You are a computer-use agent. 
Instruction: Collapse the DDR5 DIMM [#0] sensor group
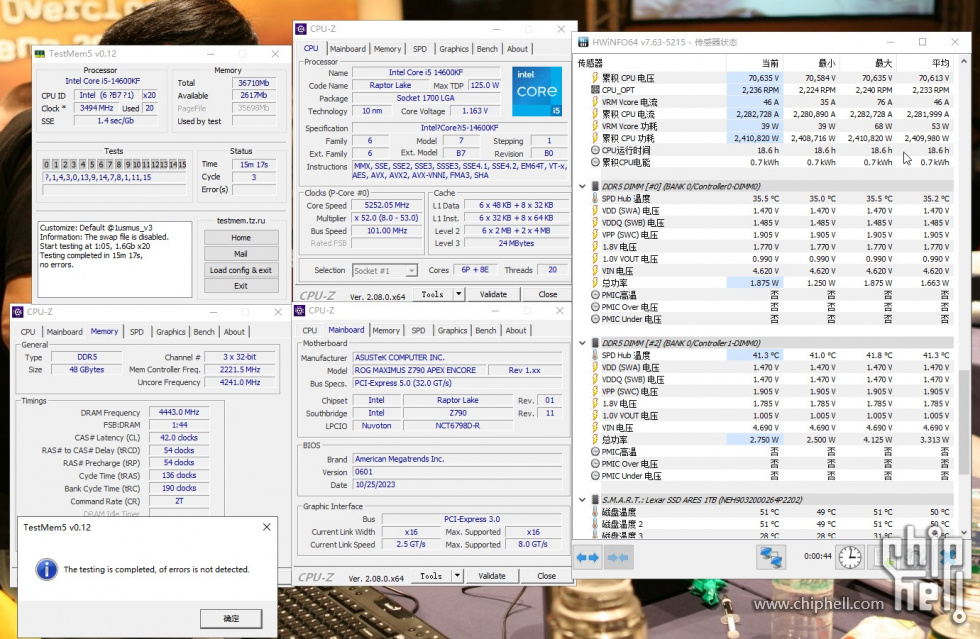[582, 186]
